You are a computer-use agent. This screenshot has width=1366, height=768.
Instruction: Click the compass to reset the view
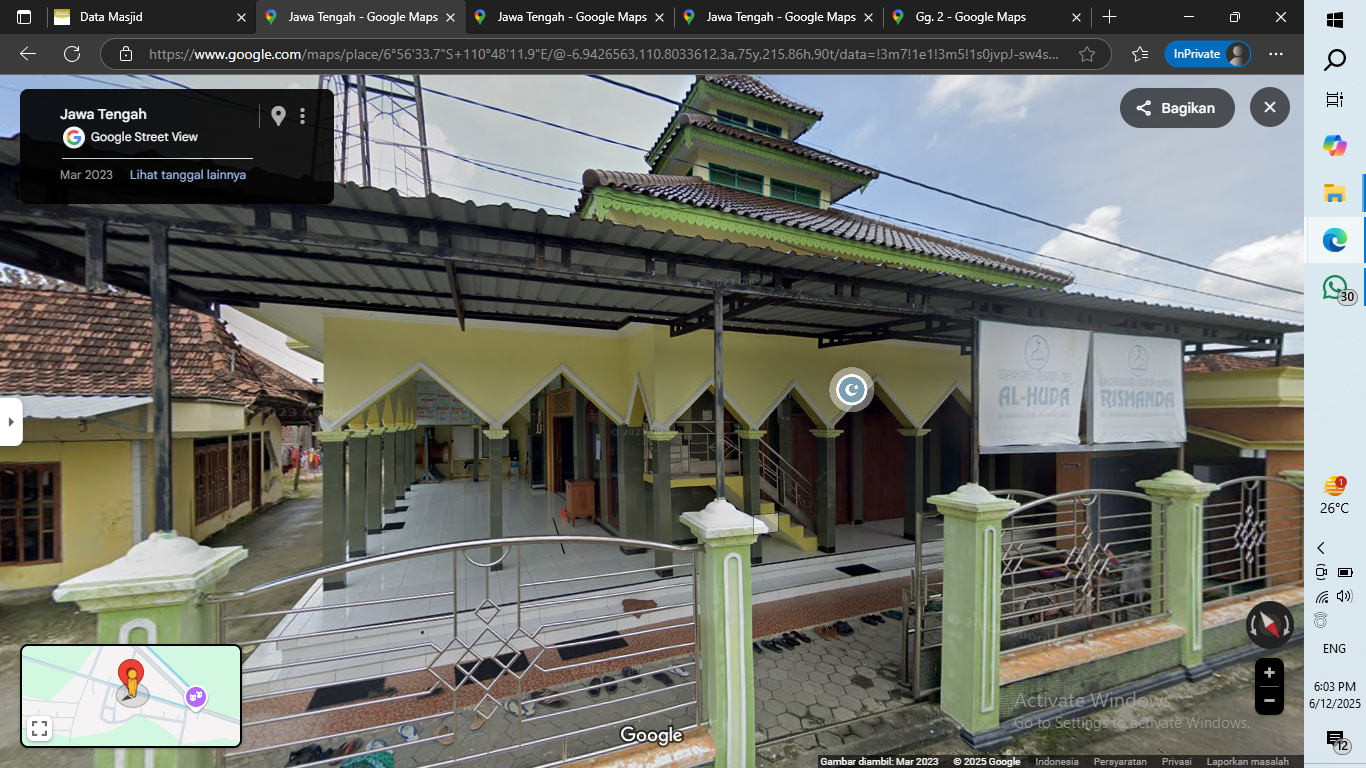click(1269, 625)
